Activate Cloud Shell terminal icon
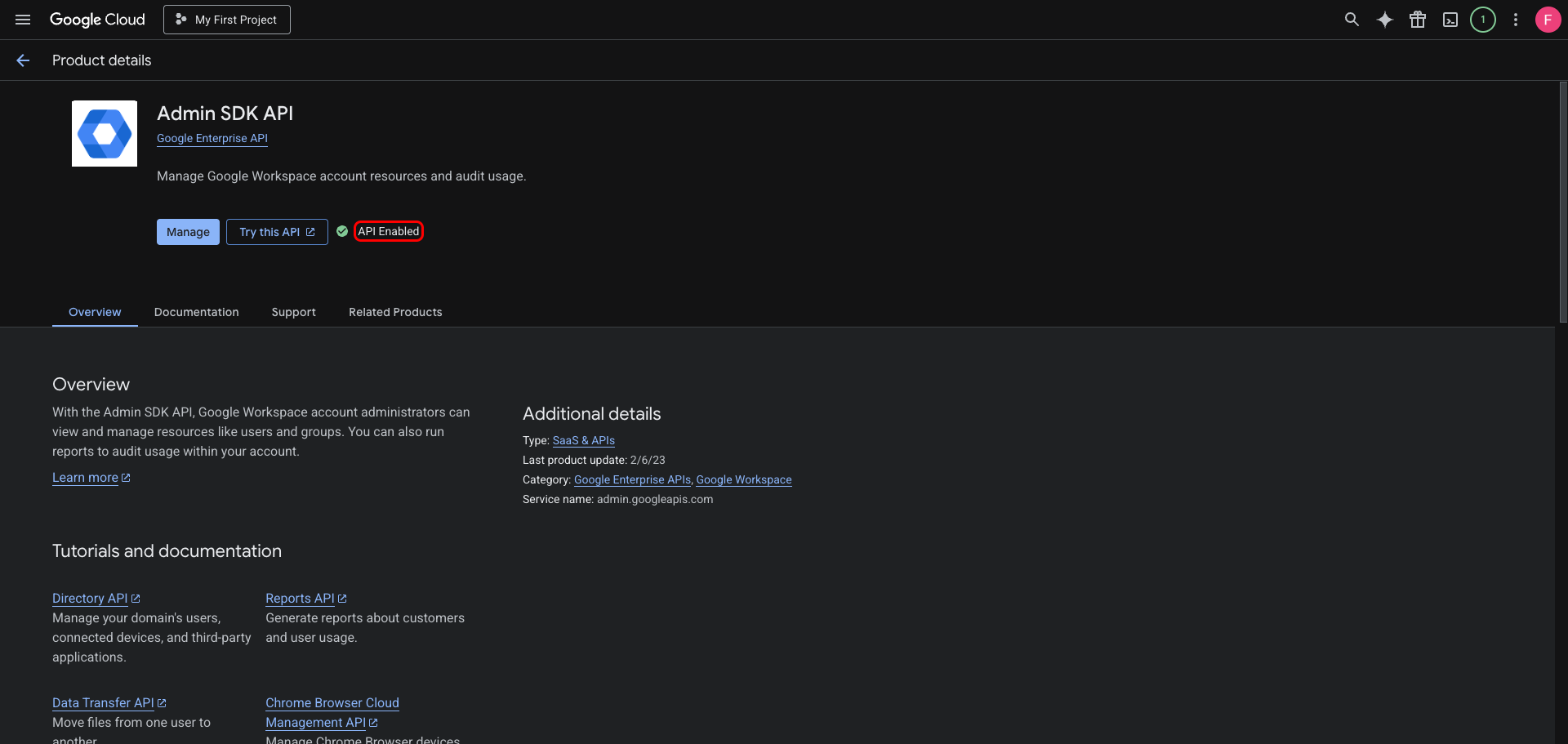 (1450, 20)
